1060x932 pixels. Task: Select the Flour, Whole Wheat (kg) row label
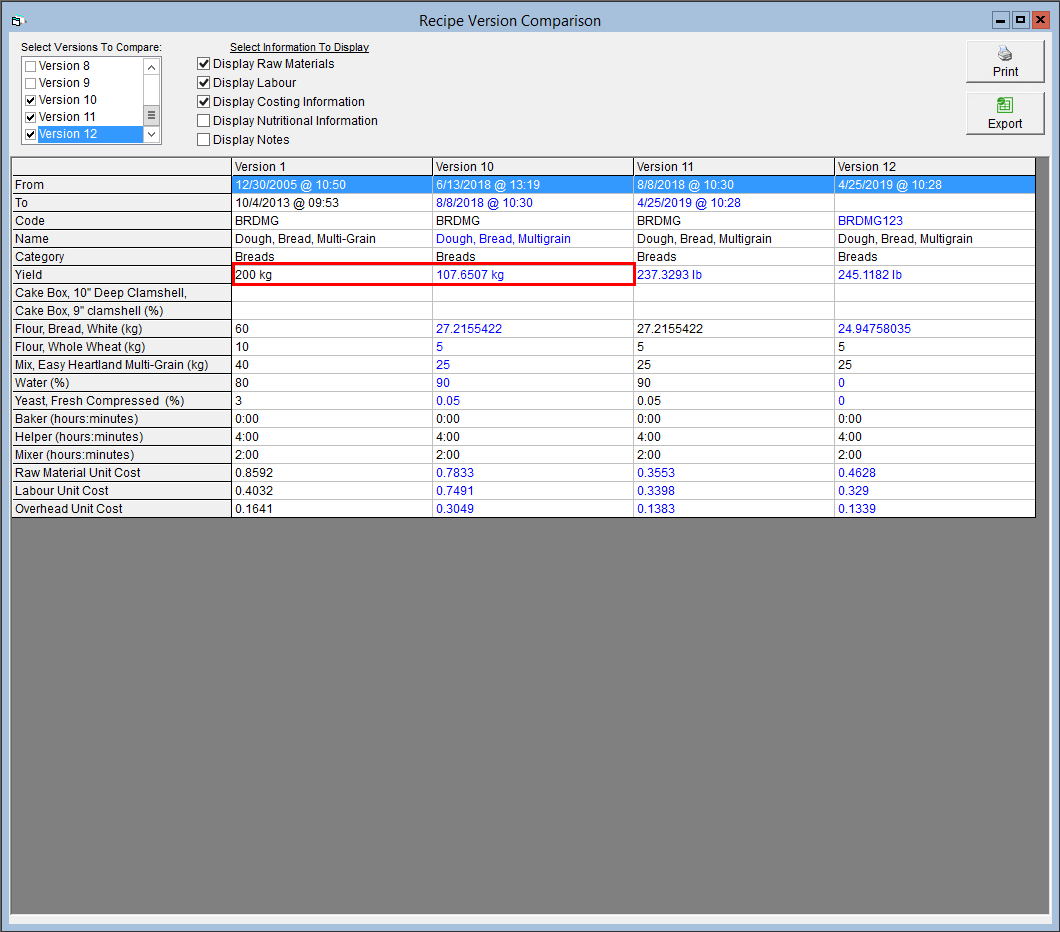coord(122,347)
